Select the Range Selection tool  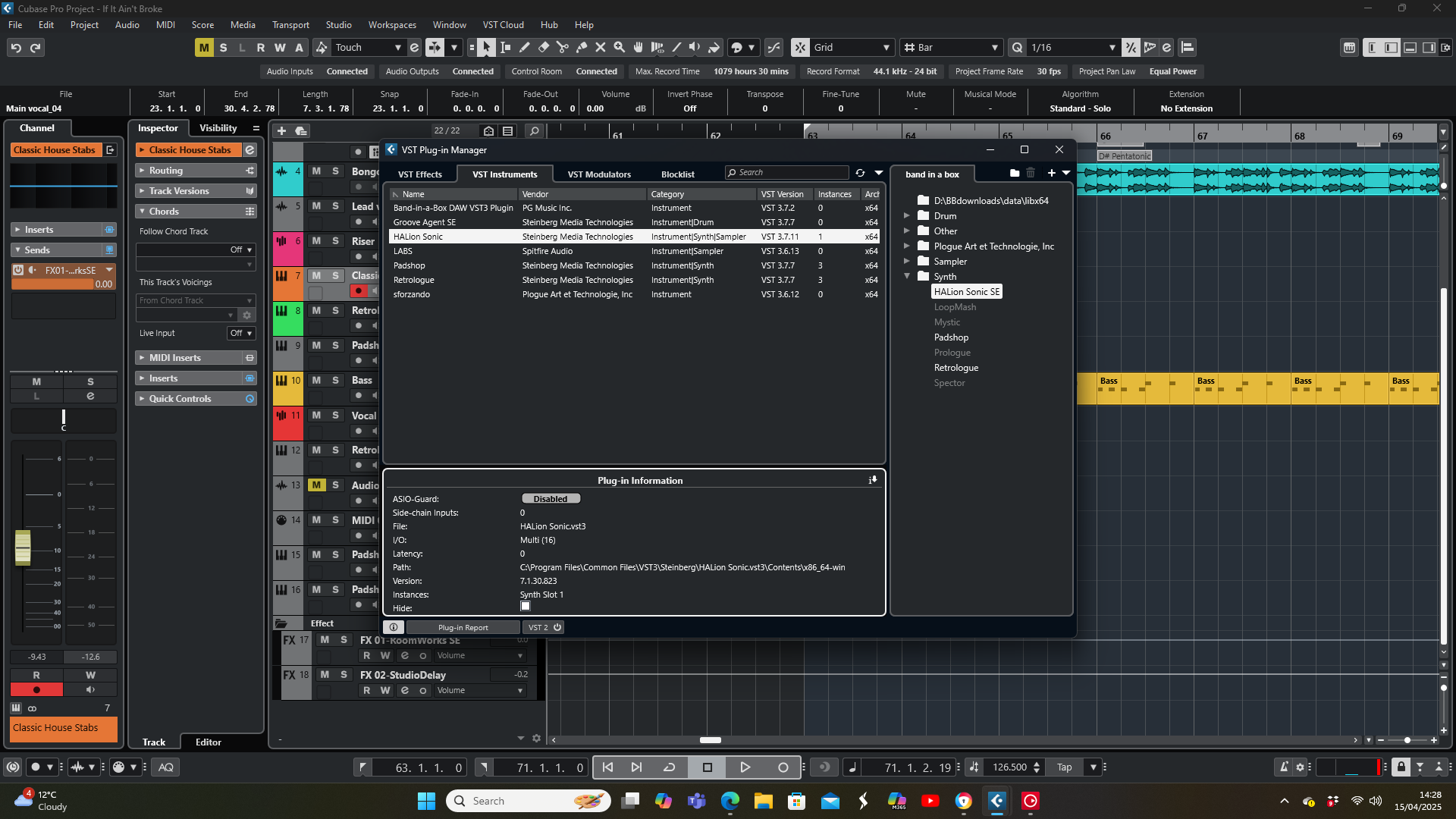pyautogui.click(x=505, y=48)
